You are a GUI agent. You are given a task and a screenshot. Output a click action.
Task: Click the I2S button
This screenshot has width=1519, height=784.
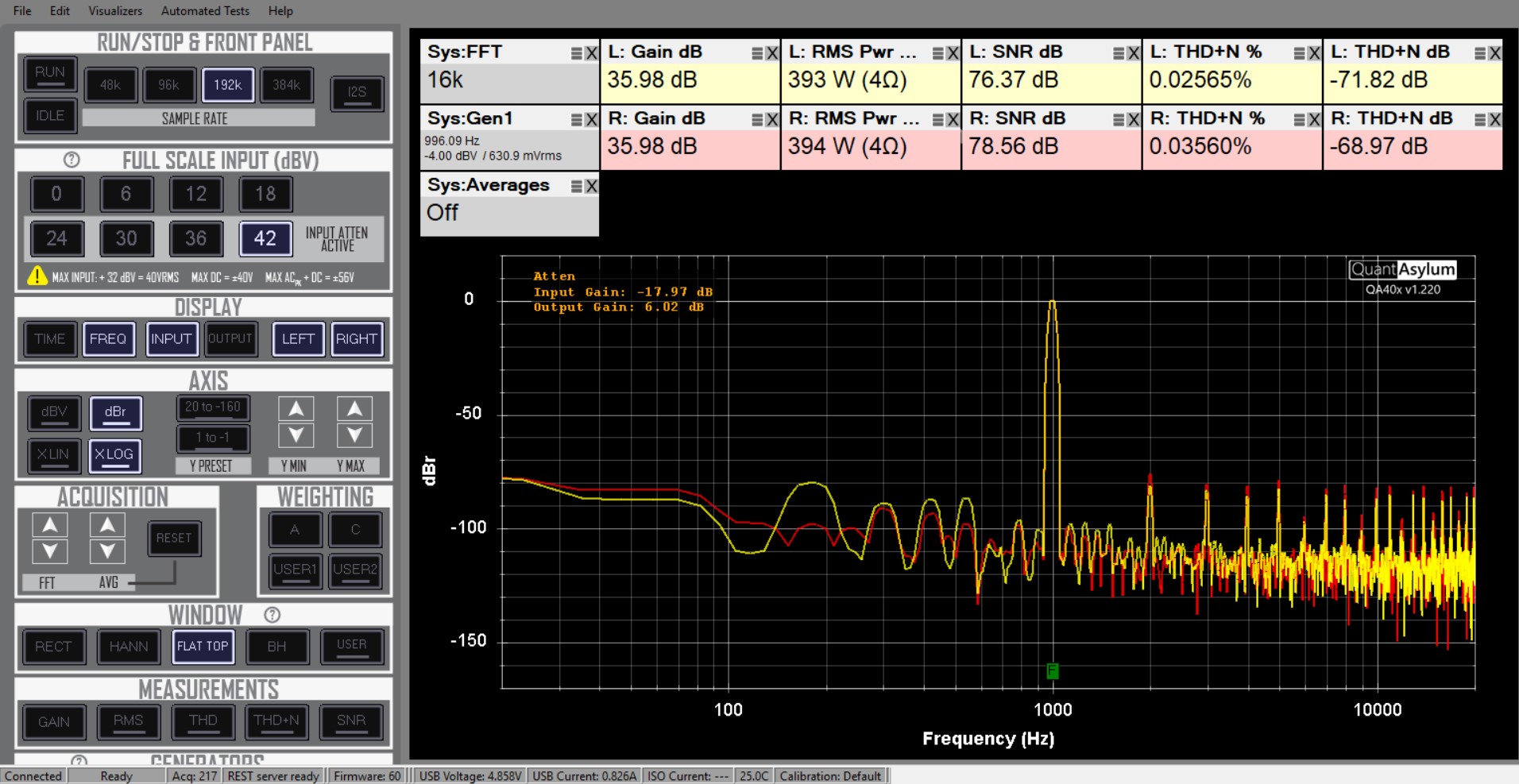point(357,93)
